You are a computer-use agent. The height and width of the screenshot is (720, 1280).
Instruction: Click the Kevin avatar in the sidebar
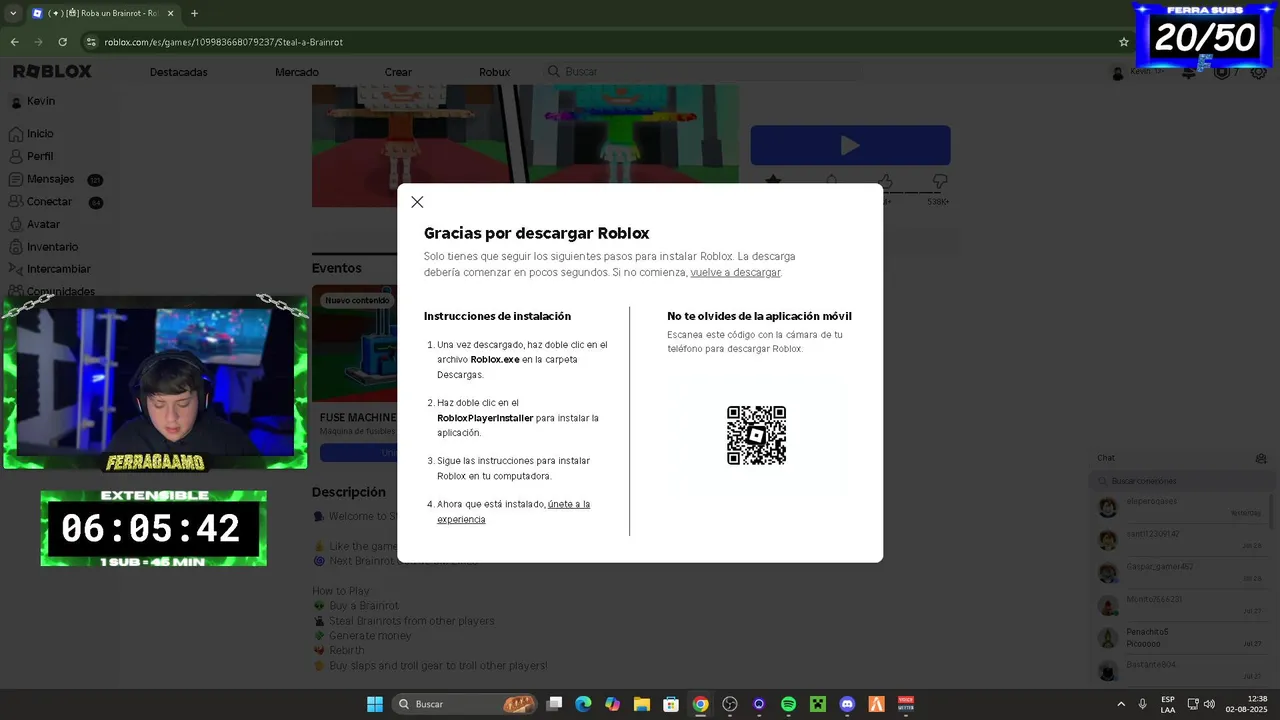[x=16, y=102]
